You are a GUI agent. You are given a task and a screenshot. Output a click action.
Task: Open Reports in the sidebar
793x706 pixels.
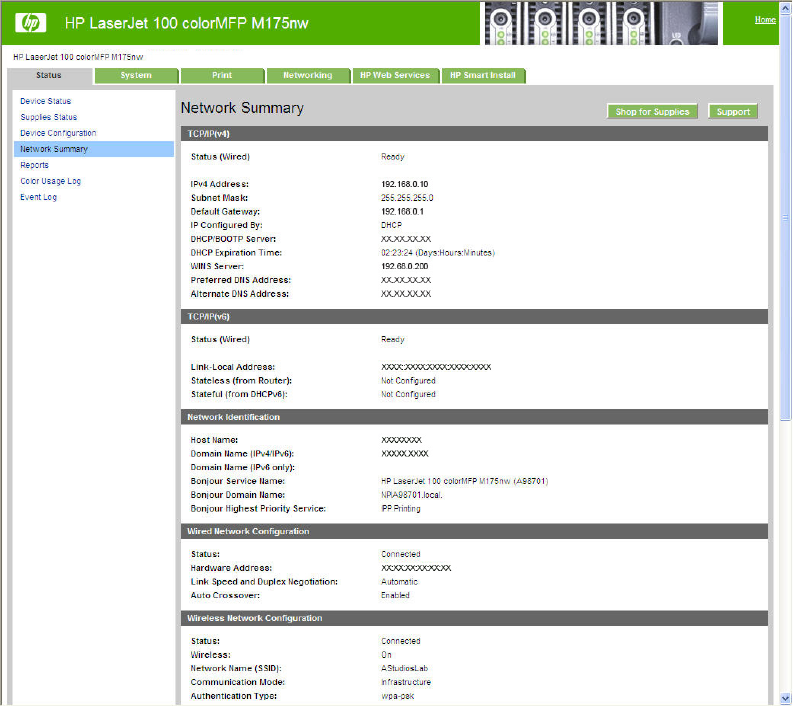(x=34, y=165)
